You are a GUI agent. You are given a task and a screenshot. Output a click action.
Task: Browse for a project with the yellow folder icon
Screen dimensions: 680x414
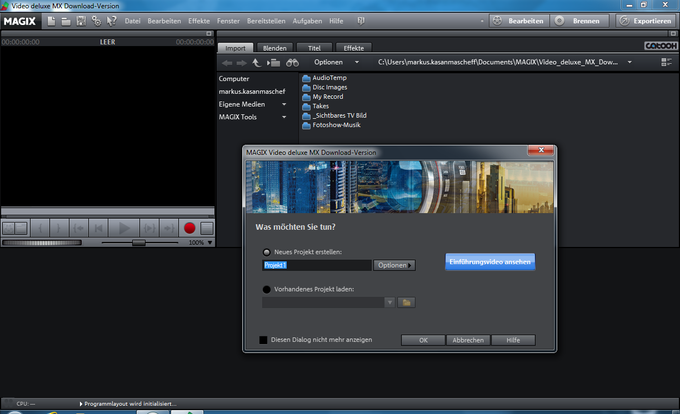tap(406, 302)
